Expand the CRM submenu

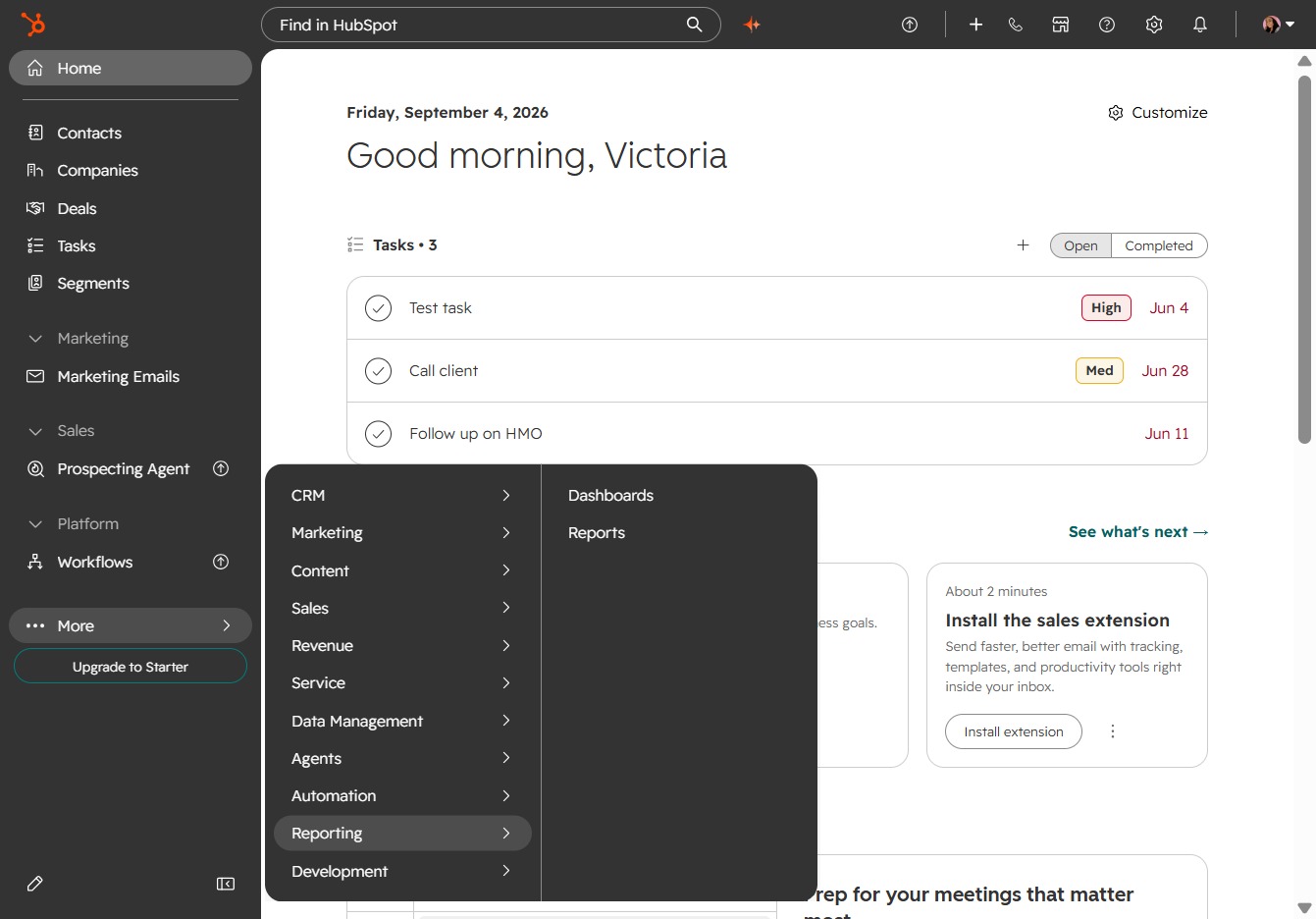pyautogui.click(x=402, y=496)
